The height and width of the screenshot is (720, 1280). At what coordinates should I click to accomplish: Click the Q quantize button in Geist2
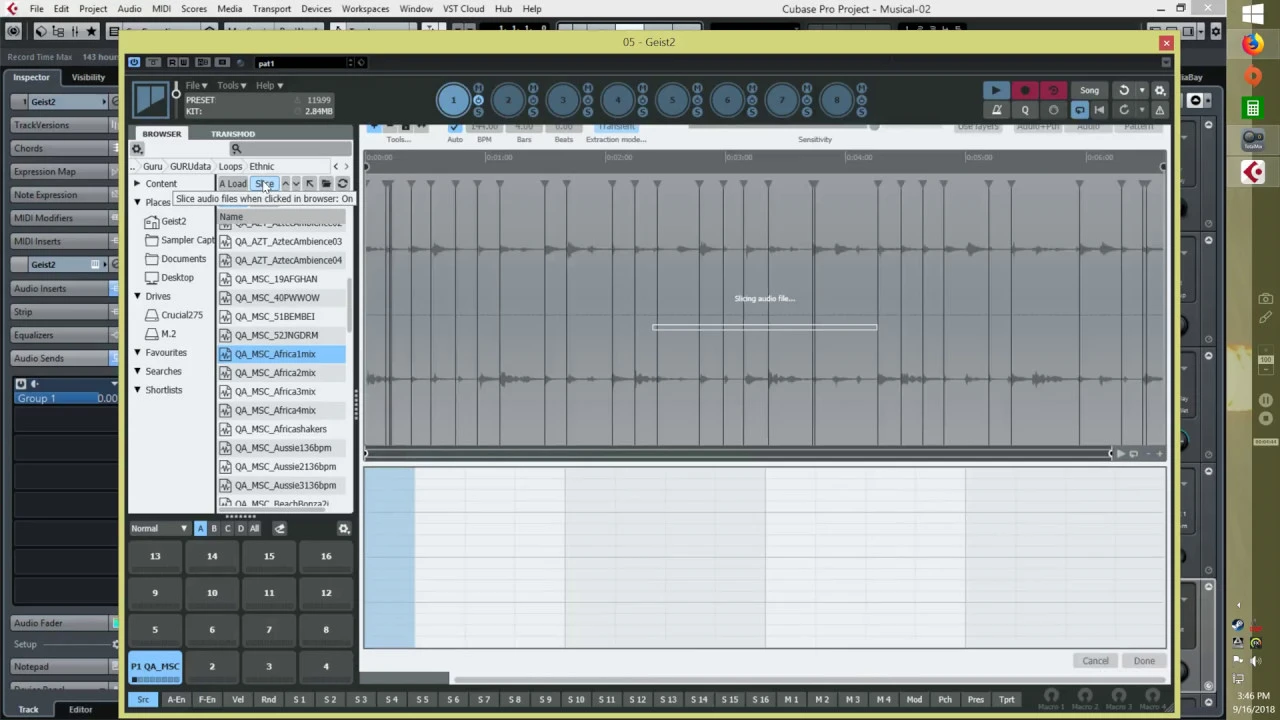[1025, 110]
